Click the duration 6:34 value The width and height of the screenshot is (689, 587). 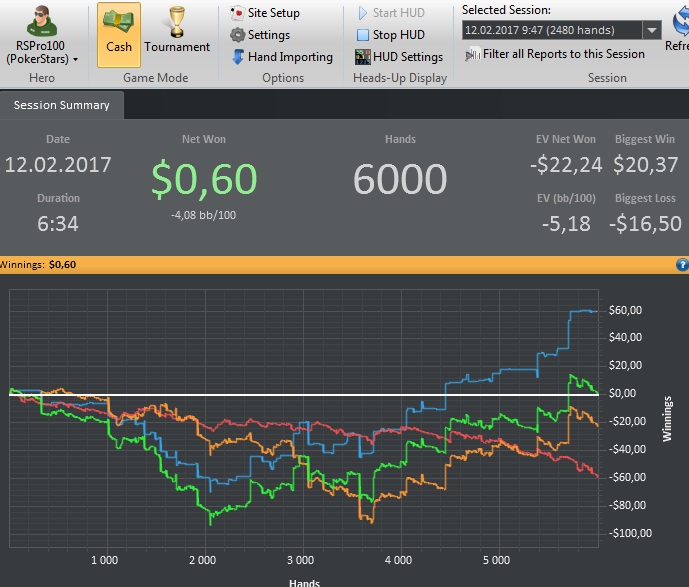(x=58, y=224)
